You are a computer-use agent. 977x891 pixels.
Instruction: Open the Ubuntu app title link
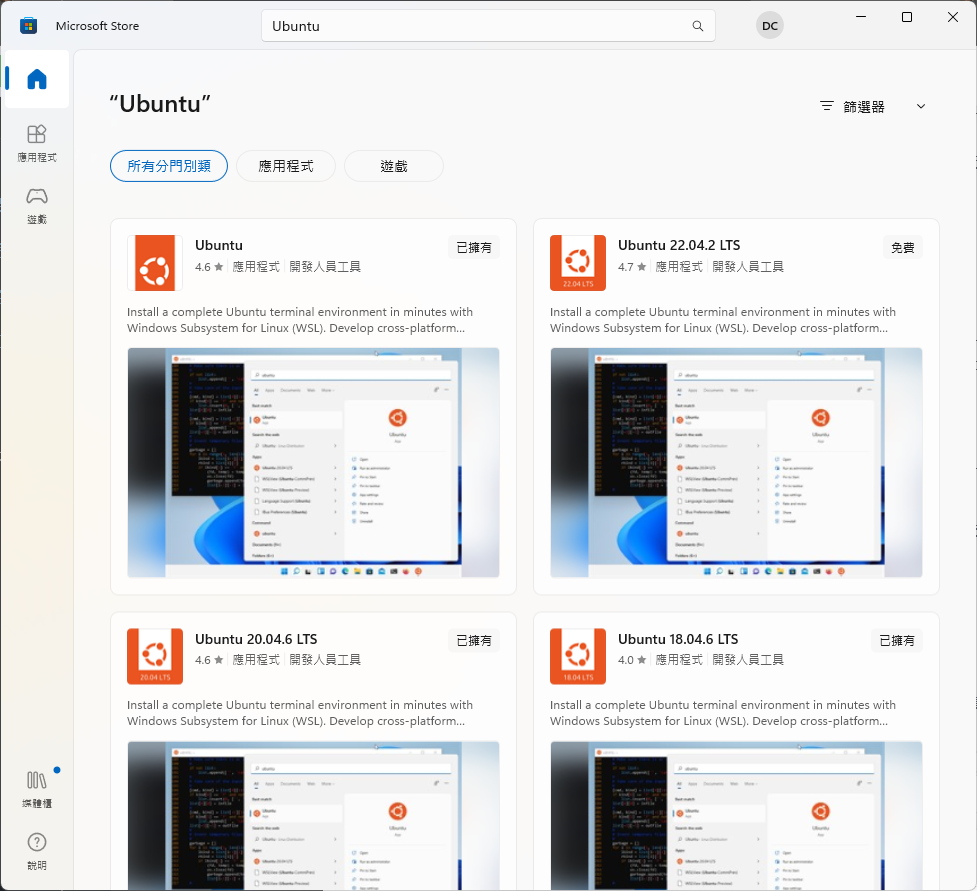[x=219, y=245]
